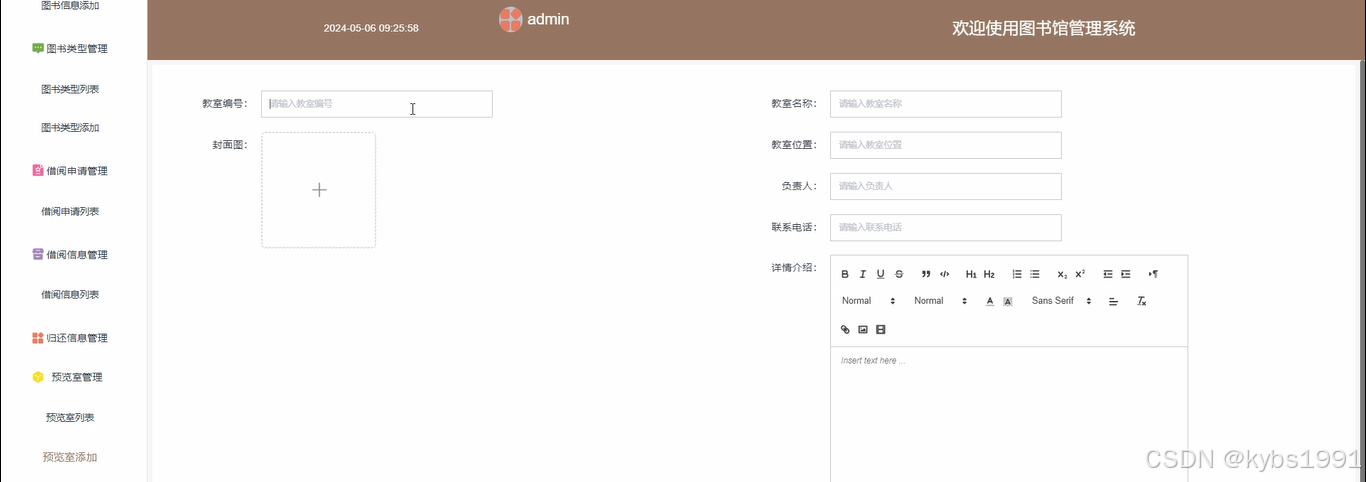Open the 预览室列表 page
The image size is (1366, 482).
[x=70, y=418]
